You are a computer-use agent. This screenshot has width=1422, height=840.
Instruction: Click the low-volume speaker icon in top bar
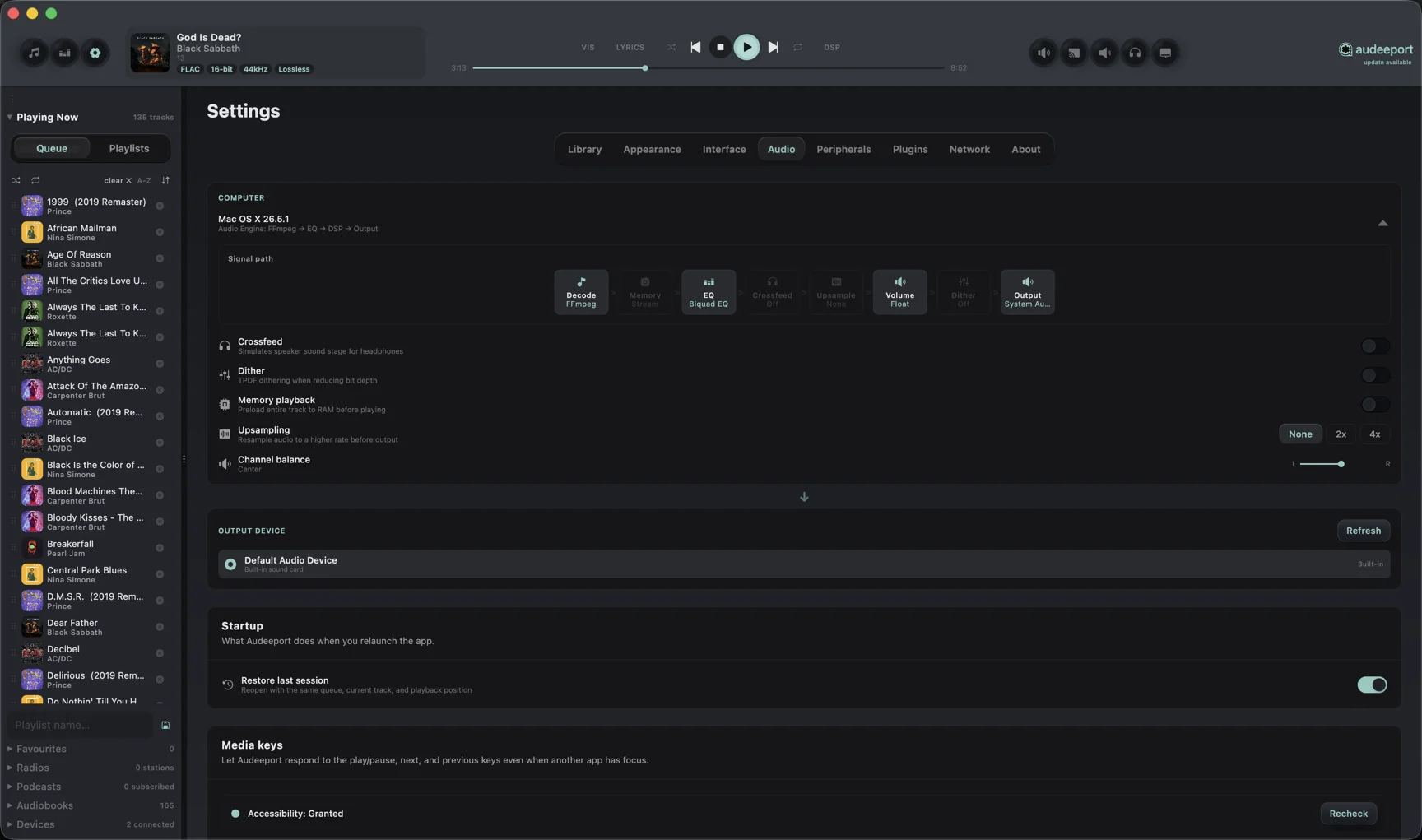pyautogui.click(x=1104, y=53)
